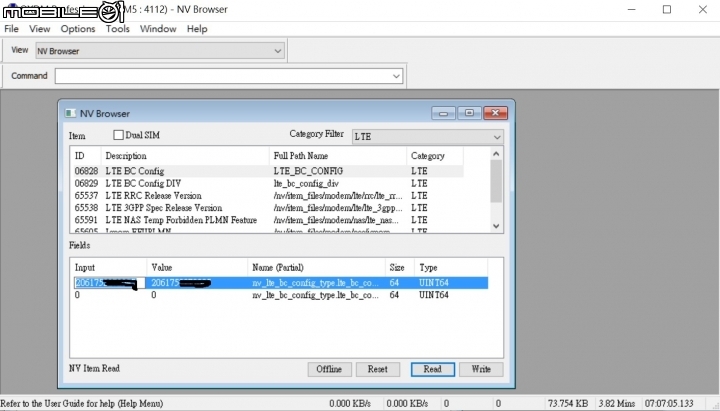Select item 65538 LTE 3GPP Spec Release Version
720x411 pixels.
(x=268, y=208)
